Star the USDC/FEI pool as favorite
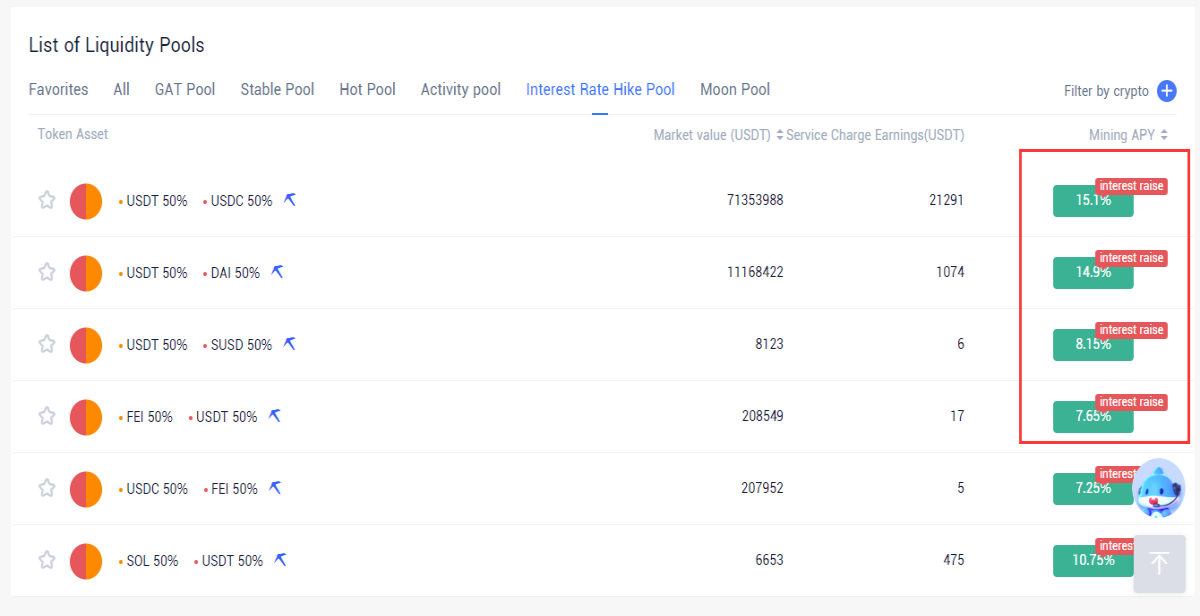1200x616 pixels. coord(46,488)
